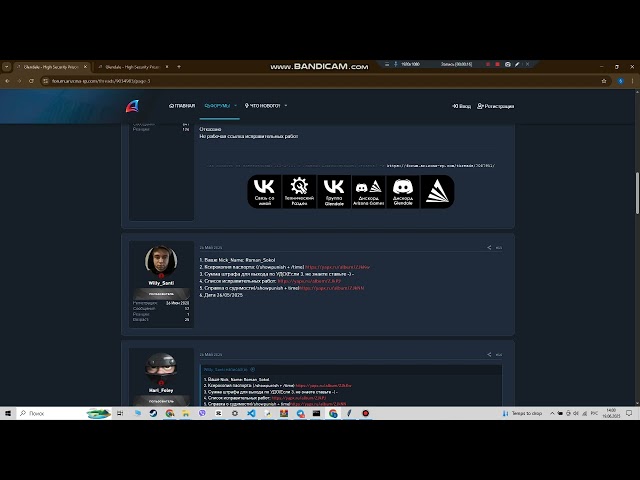This screenshot has height=480, width=640.
Task: Switch to the second Glendale browser tab
Action: [132, 67]
